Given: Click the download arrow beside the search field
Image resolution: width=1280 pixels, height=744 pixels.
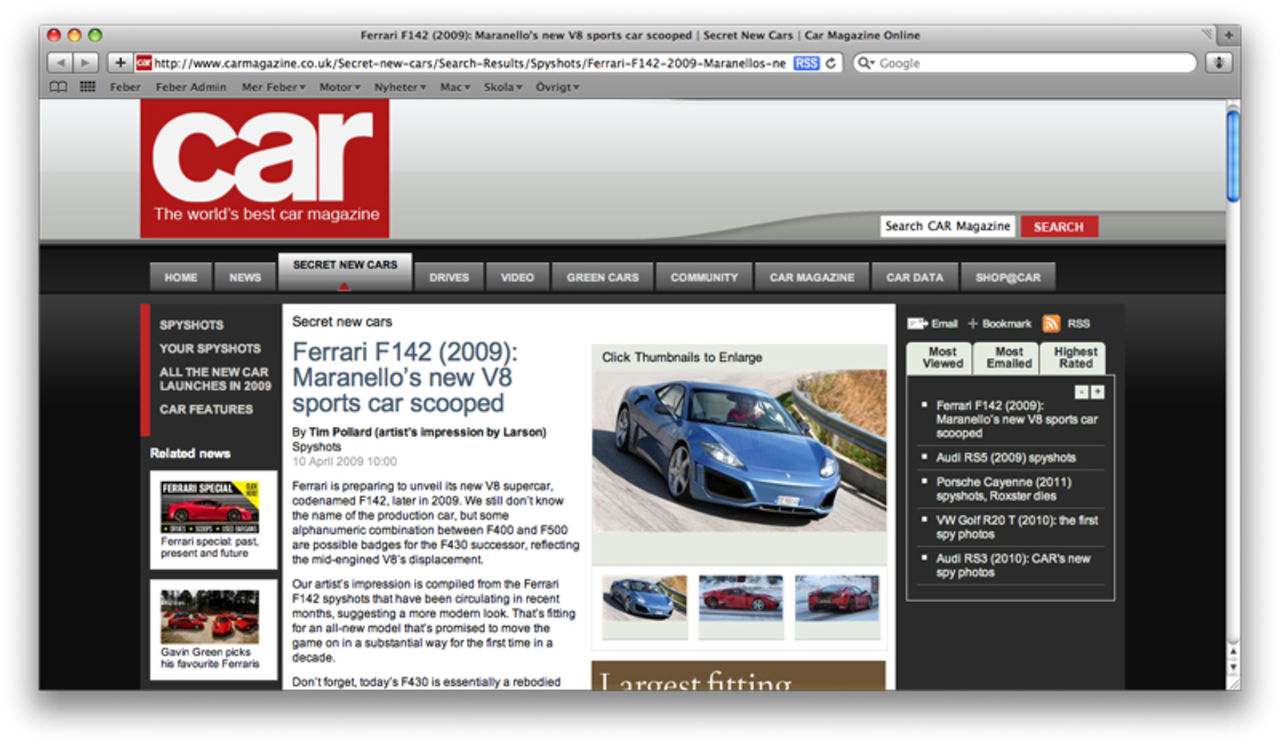Looking at the screenshot, I should [x=1218, y=62].
